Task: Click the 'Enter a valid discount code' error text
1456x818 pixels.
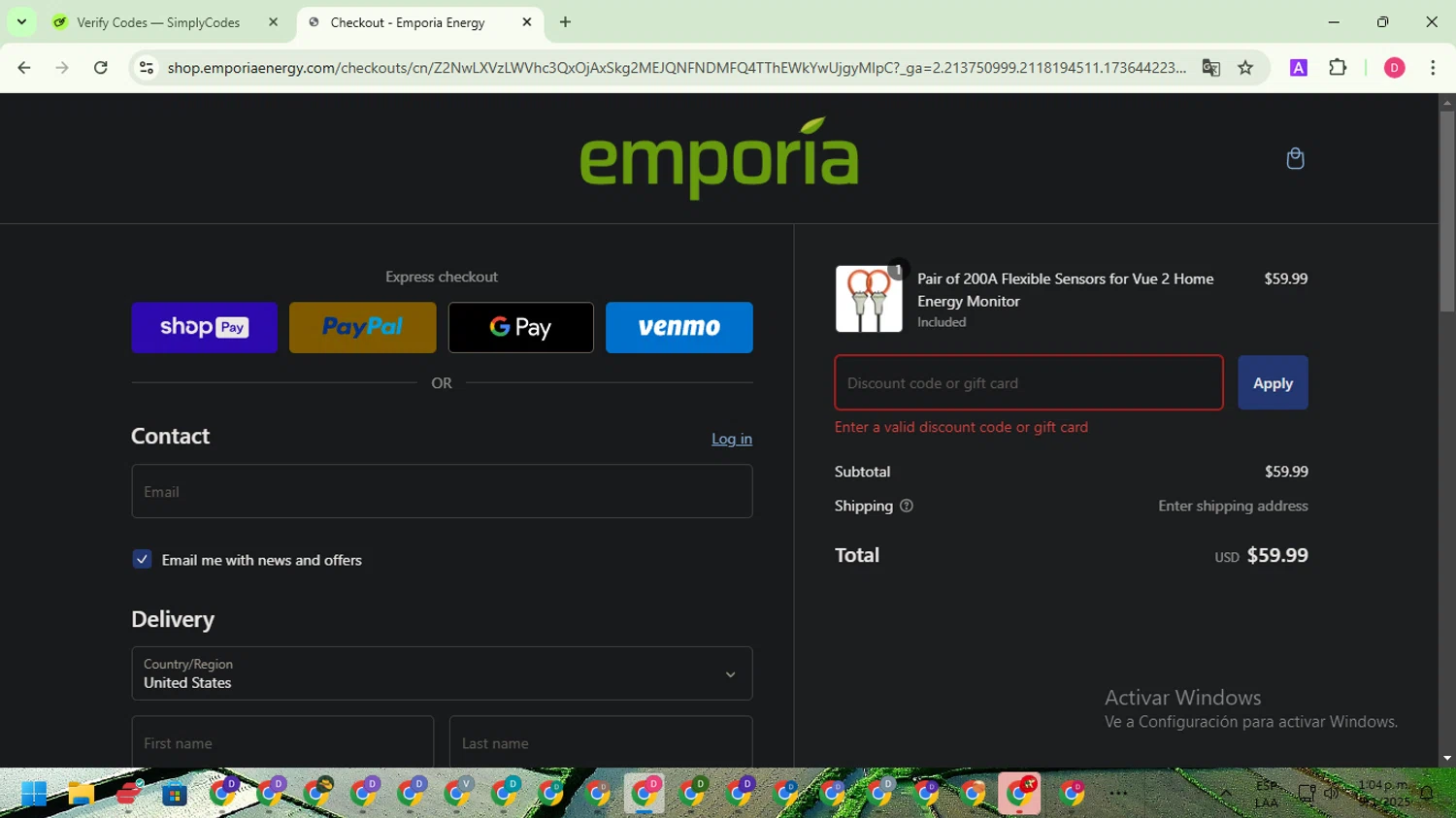Action: pos(961,427)
